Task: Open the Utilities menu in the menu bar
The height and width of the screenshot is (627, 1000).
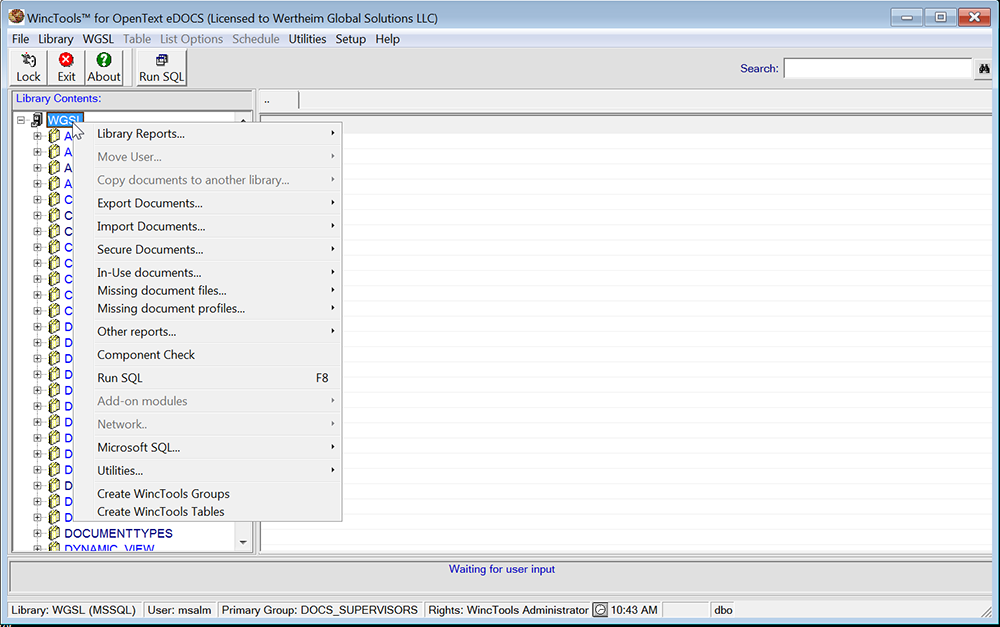Action: pyautogui.click(x=307, y=39)
